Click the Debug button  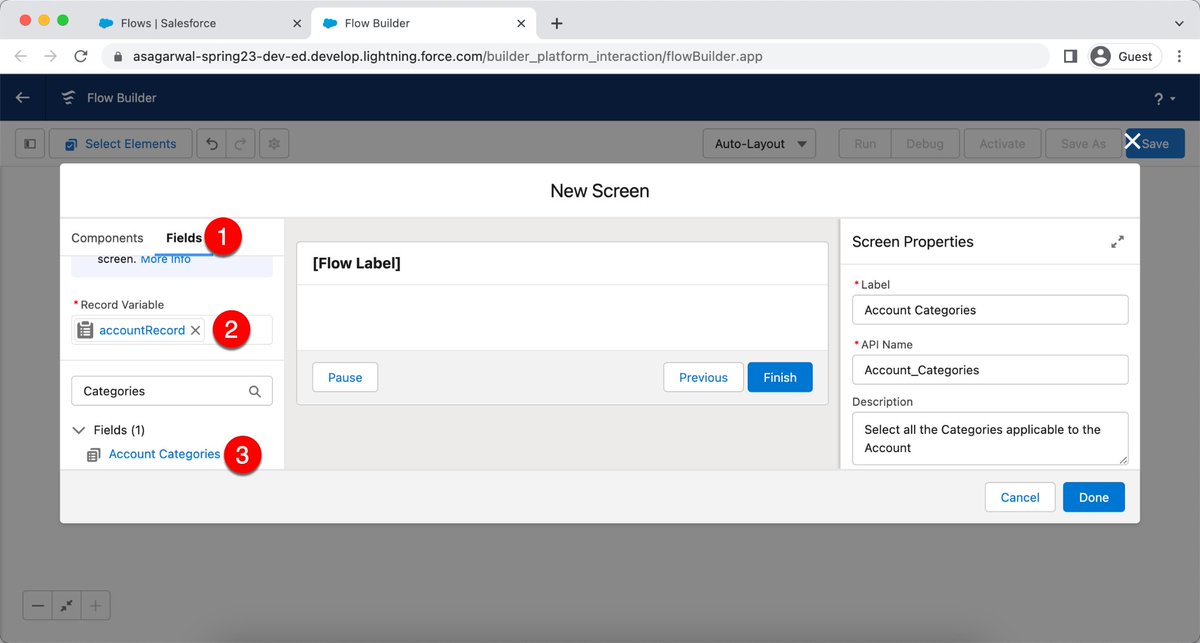[925, 144]
